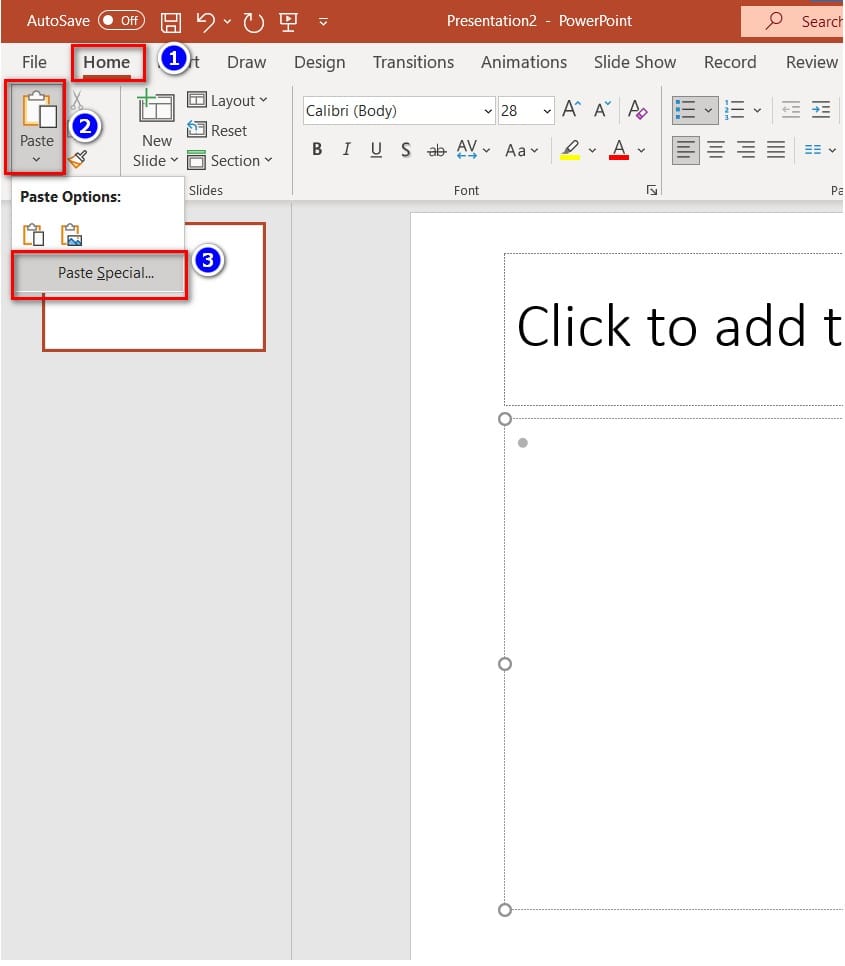Viewport: 845px width, 966px height.
Task: Switch to the Design tab
Action: tap(320, 62)
